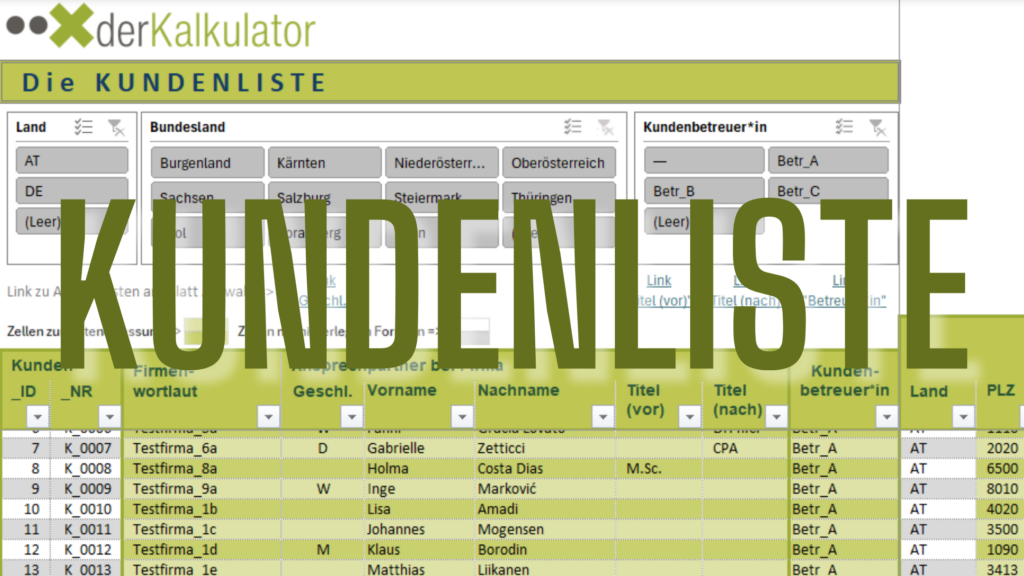The height and width of the screenshot is (576, 1024).
Task: Clear the filter on the Kundenbetreuer*in slicer
Action: coord(877,127)
